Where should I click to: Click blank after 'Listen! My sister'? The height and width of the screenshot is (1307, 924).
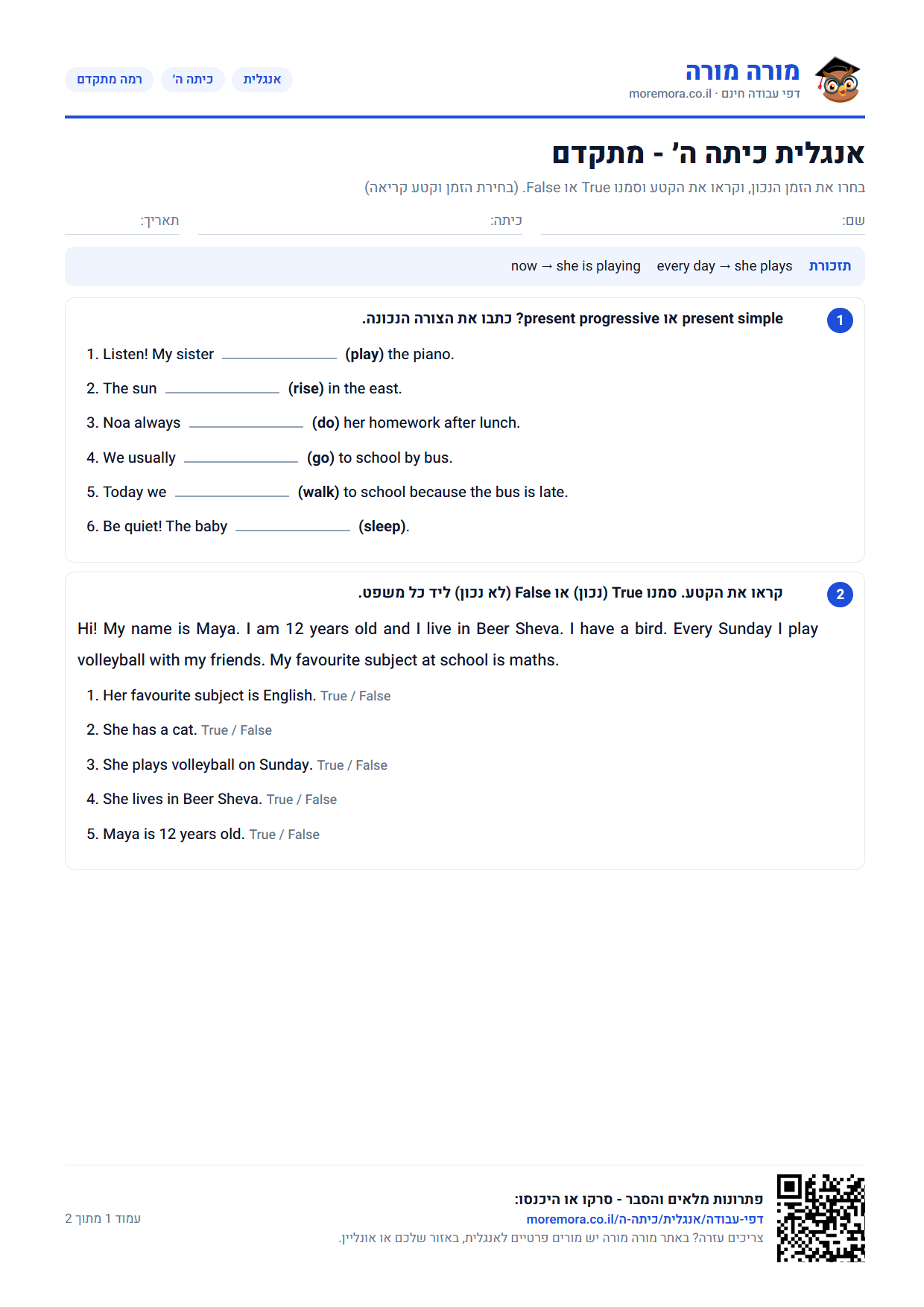pos(279,355)
